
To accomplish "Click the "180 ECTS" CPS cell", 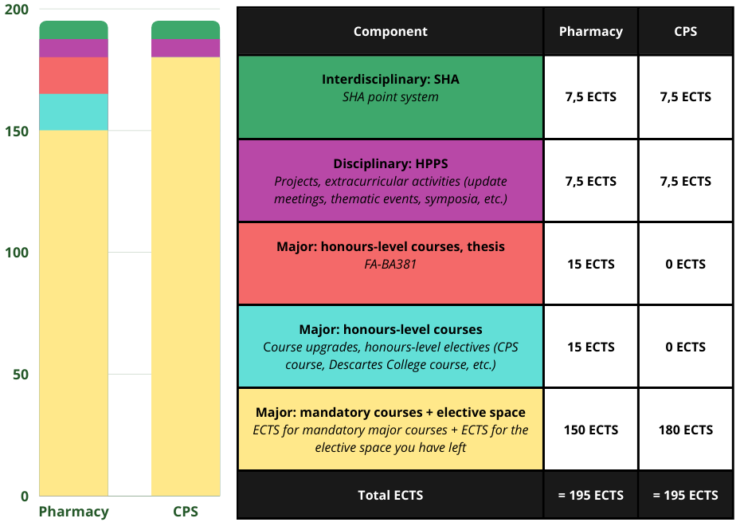I will (685, 430).
